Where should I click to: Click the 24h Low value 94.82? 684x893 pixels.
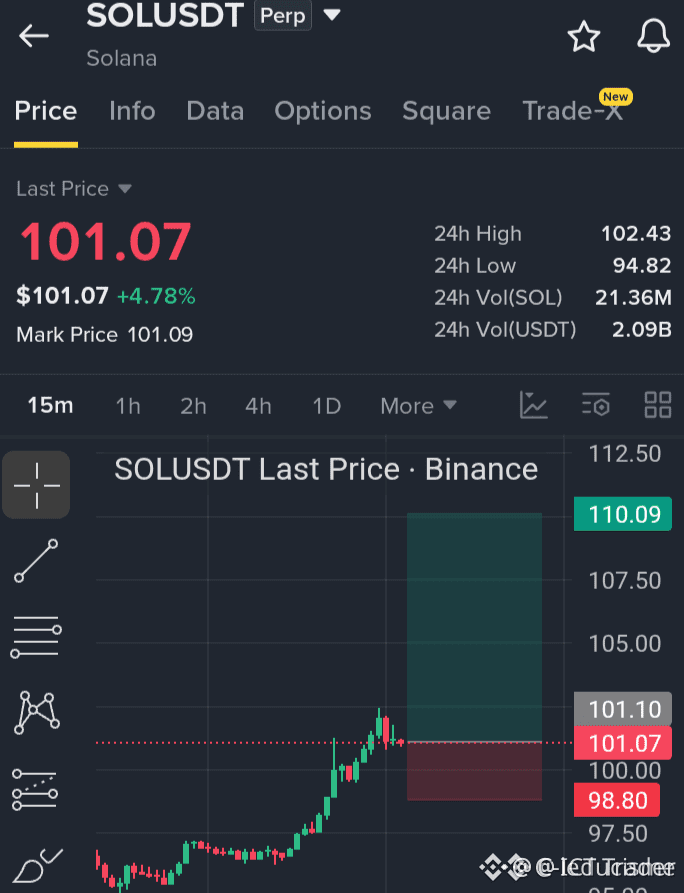642,265
